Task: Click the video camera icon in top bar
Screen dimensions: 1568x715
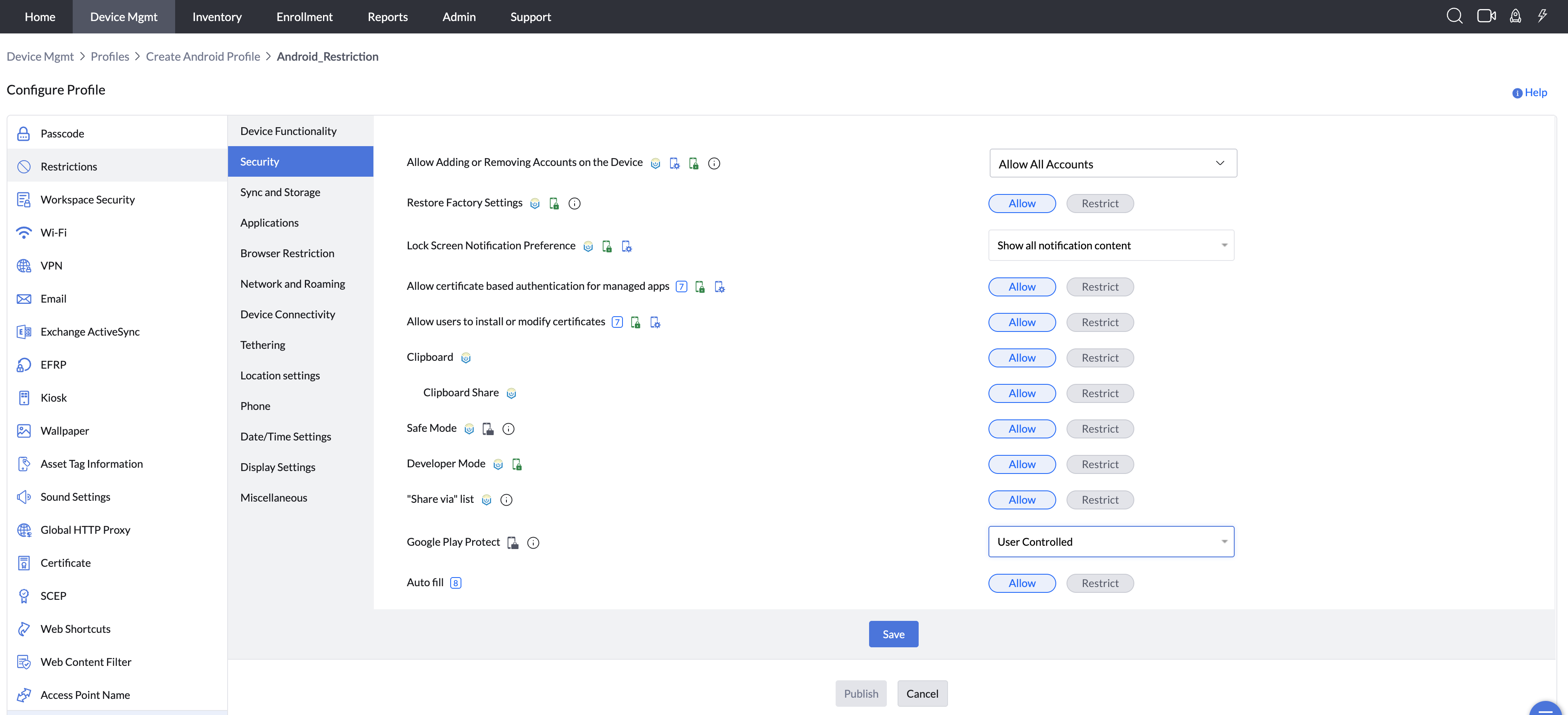Action: tap(1486, 16)
